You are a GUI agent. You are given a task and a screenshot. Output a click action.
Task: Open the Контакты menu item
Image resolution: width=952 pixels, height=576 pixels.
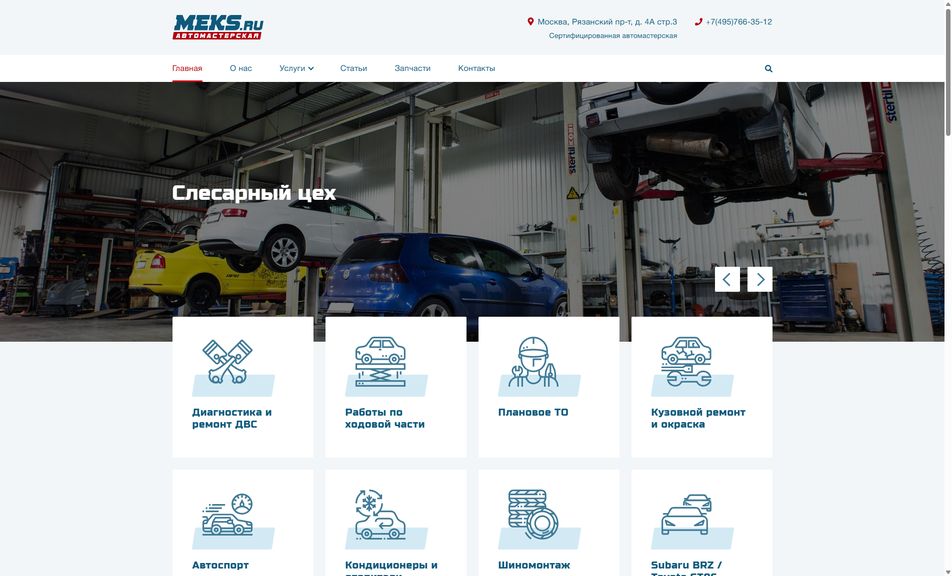pyautogui.click(x=477, y=69)
